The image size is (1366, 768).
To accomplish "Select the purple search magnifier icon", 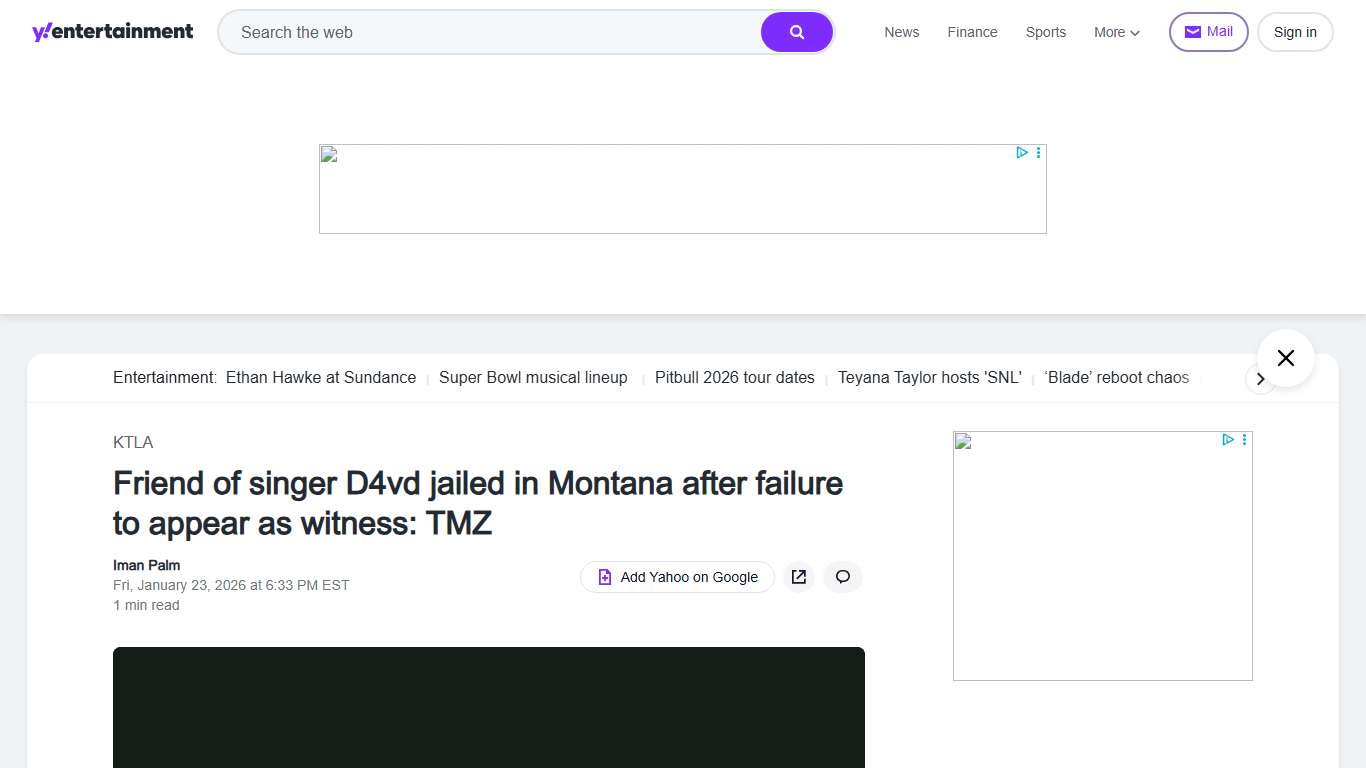I will (x=796, y=31).
